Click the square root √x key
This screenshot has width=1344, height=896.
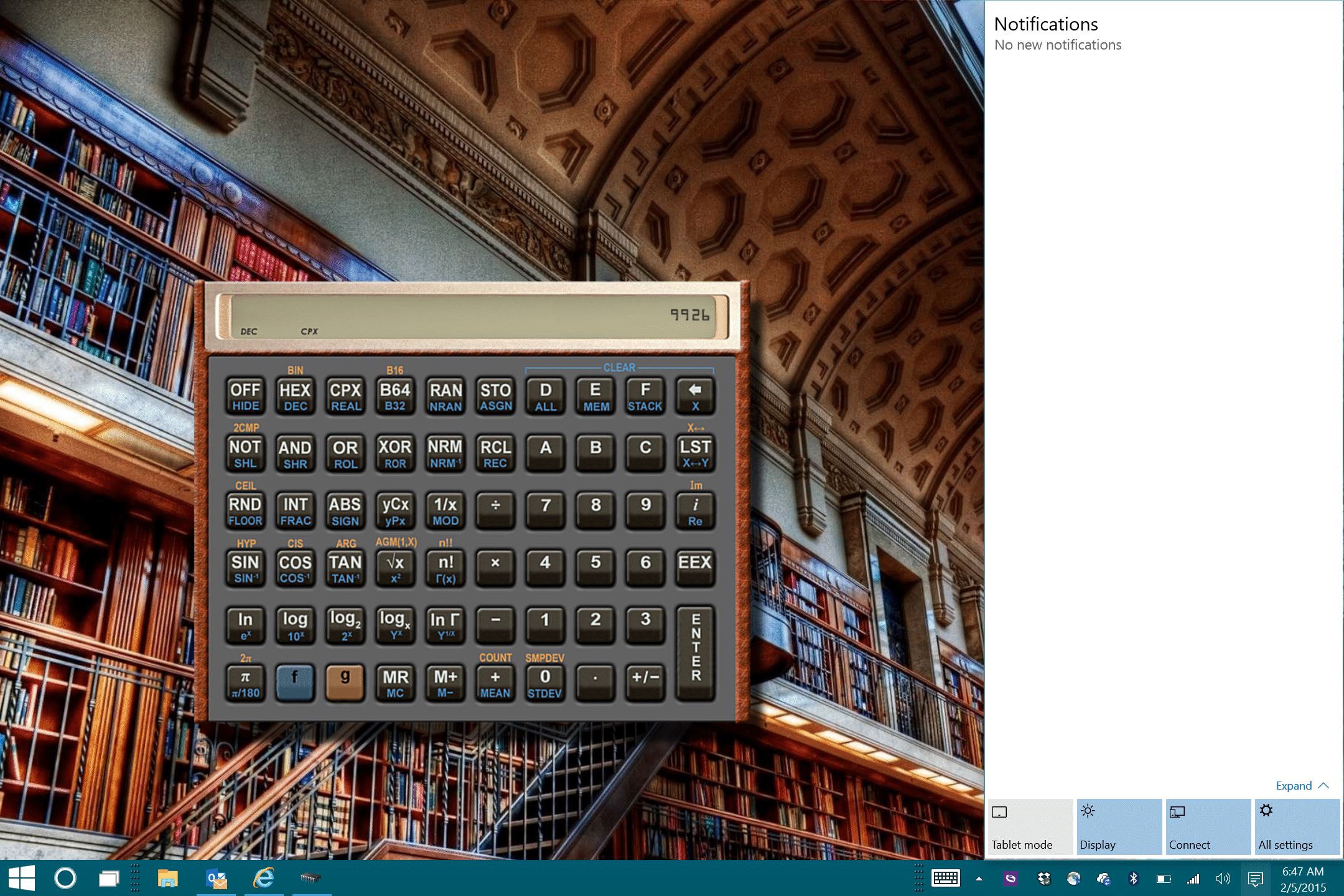[395, 569]
